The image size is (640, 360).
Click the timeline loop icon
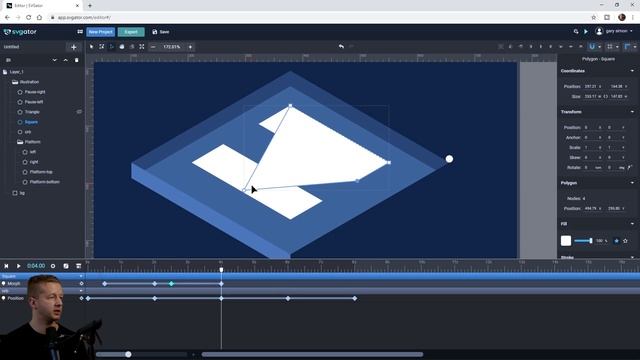tap(53, 266)
